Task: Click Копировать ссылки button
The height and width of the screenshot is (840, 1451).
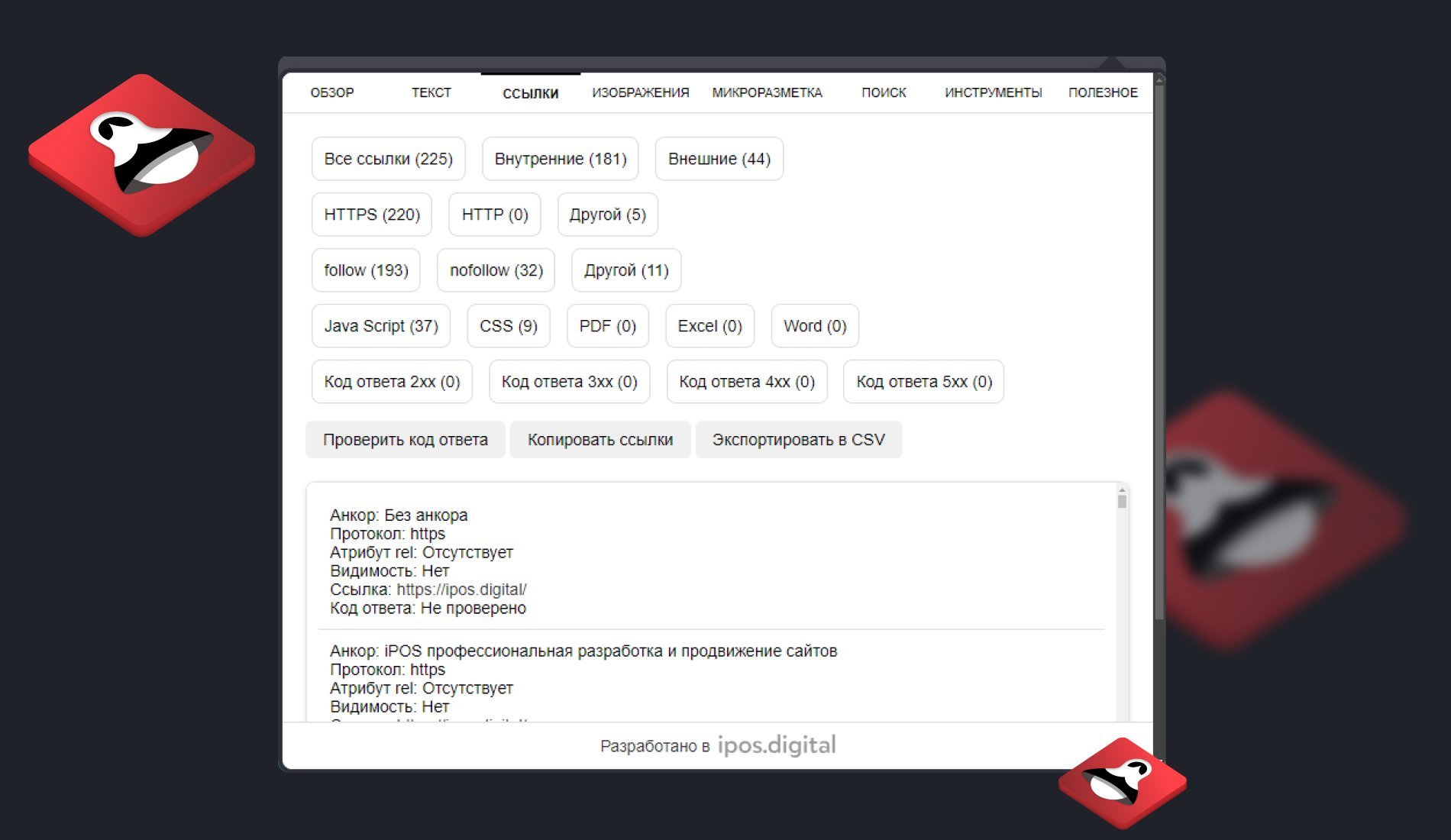Action: point(600,440)
